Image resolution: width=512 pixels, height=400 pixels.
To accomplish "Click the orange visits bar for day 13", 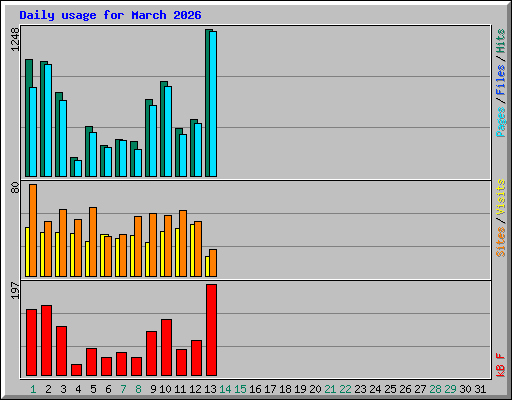I will tap(213, 263).
